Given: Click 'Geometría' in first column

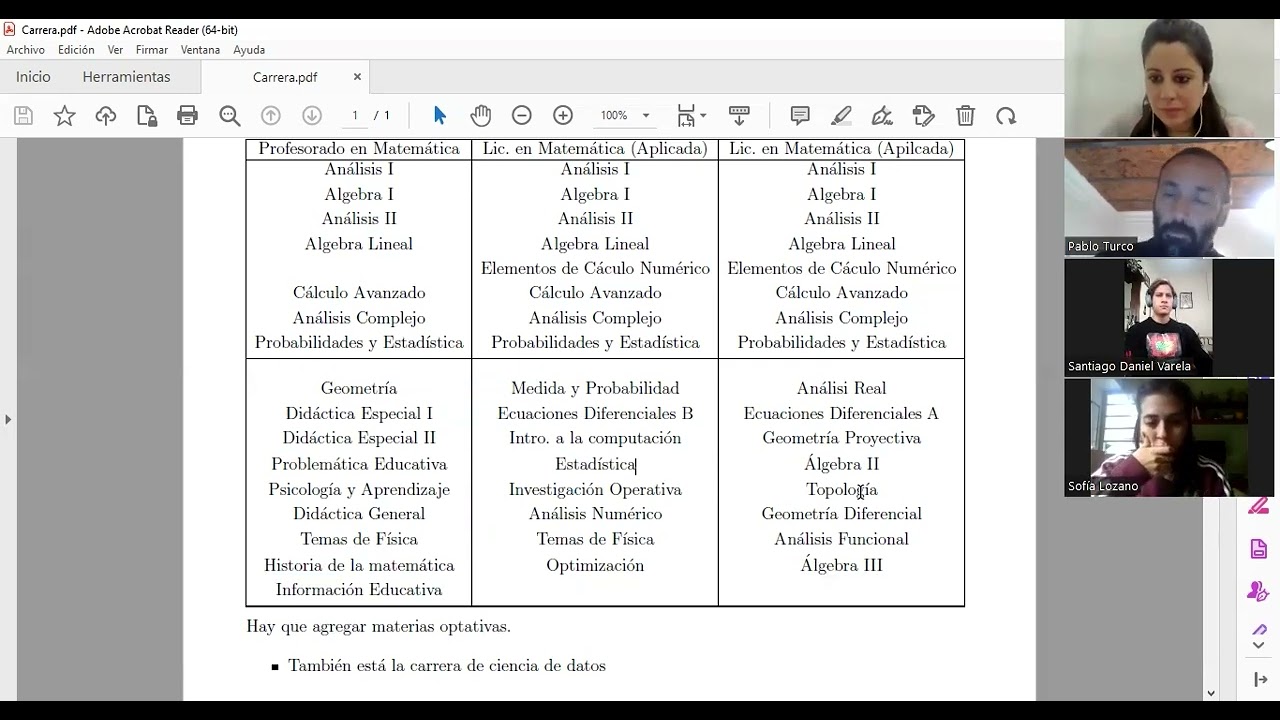Looking at the screenshot, I should (x=359, y=389).
